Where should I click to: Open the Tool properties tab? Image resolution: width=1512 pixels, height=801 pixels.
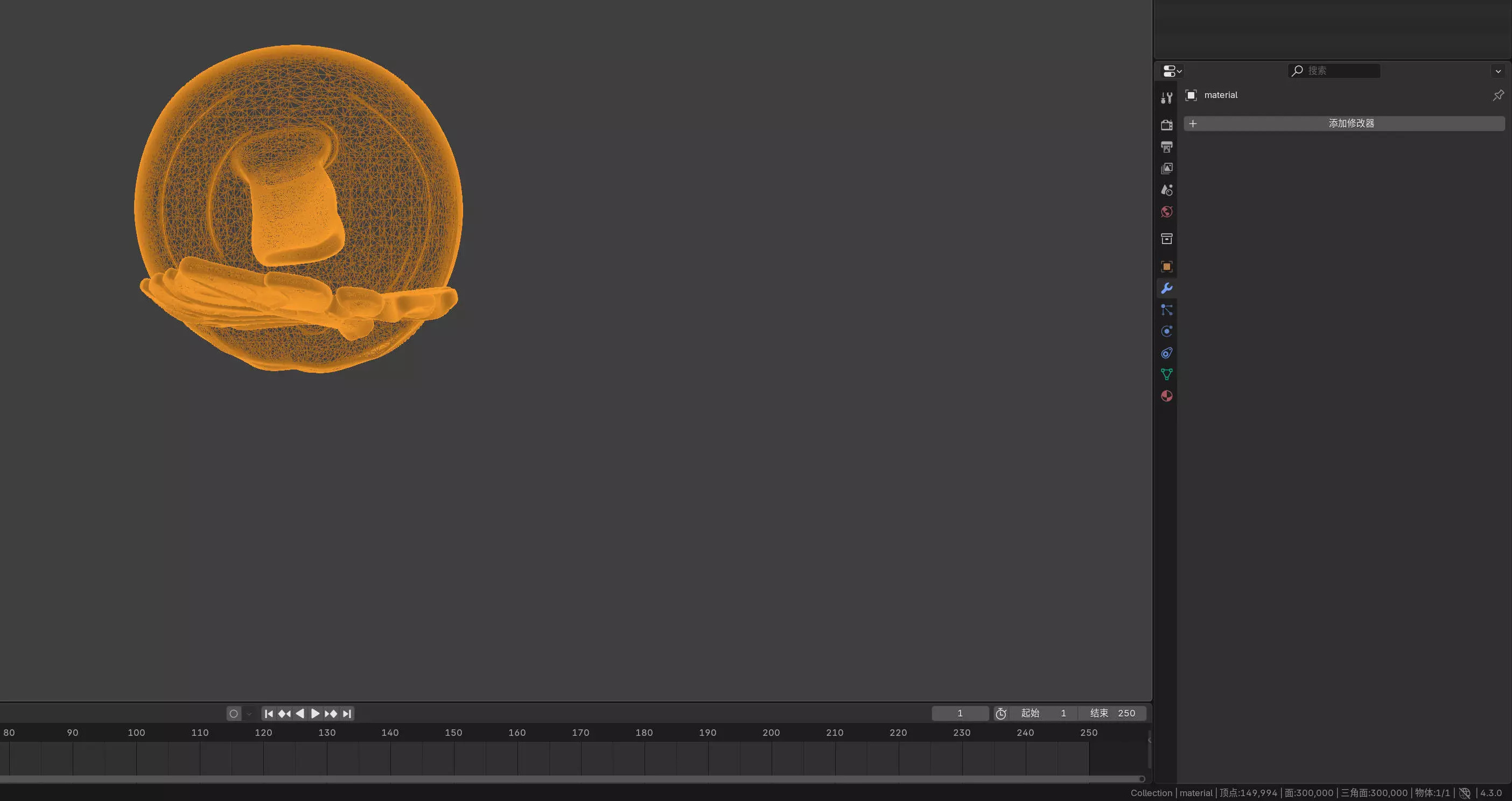1166,97
